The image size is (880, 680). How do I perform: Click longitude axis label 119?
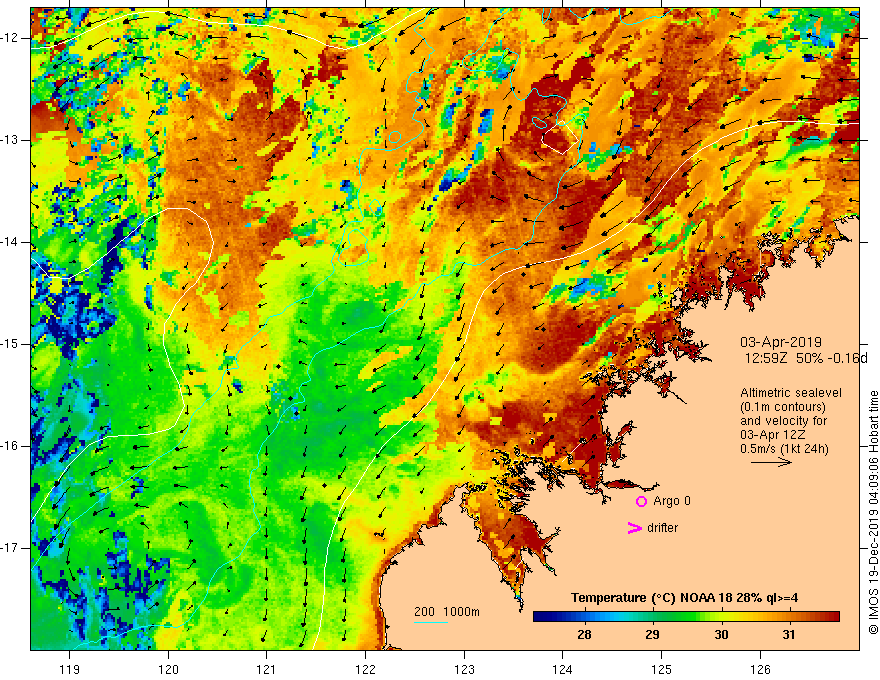pos(70,669)
